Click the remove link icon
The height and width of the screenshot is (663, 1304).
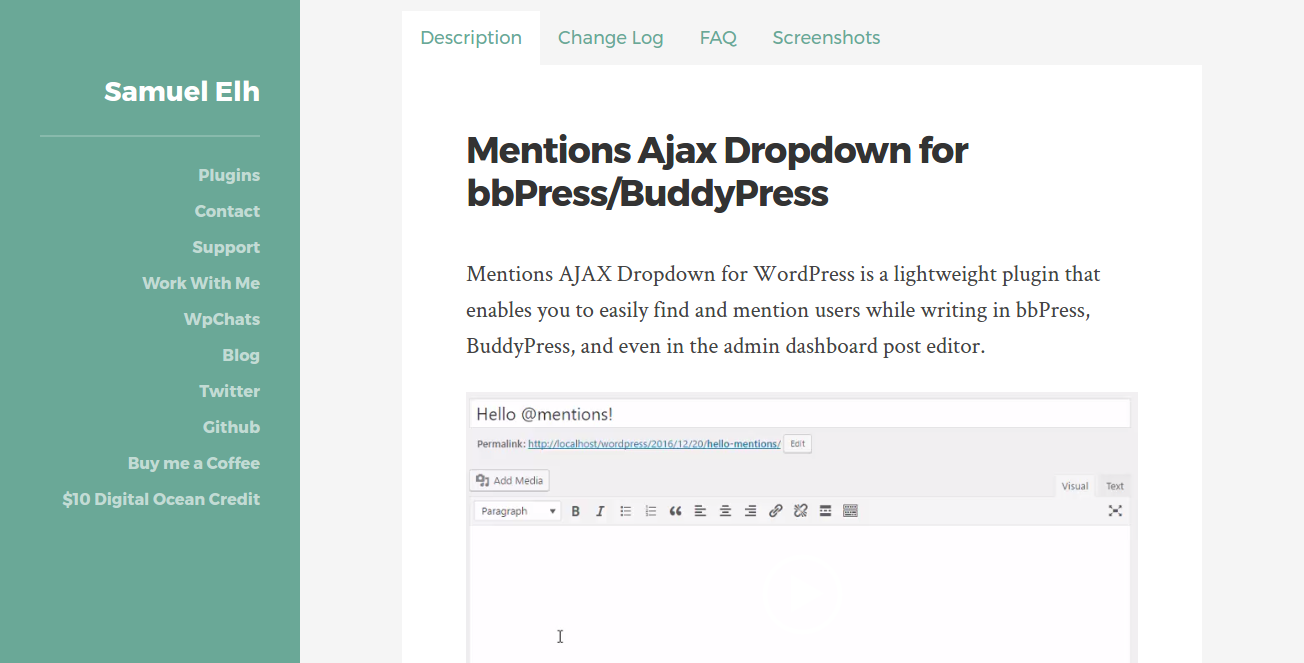[800, 511]
